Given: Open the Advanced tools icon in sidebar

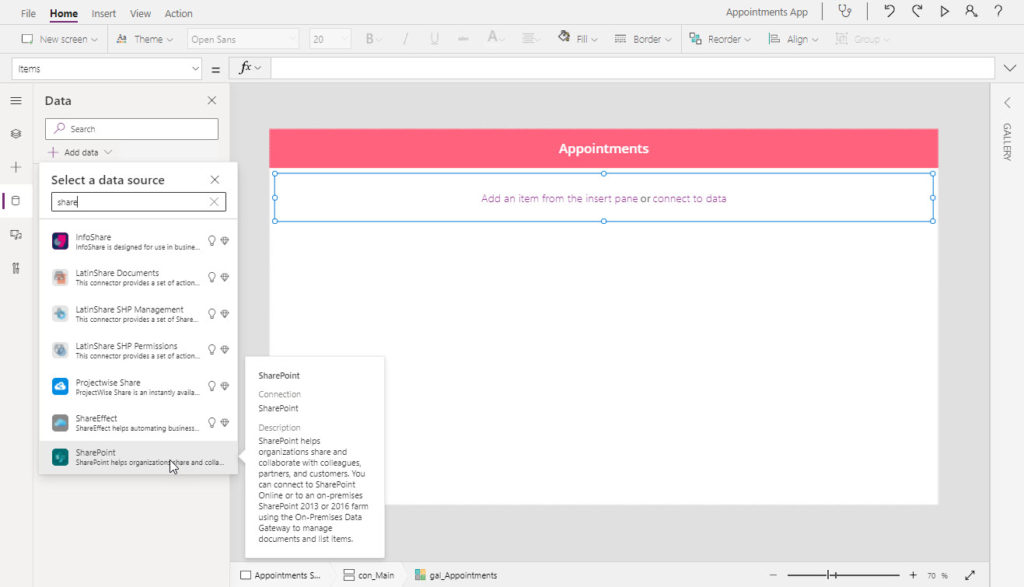Looking at the screenshot, I should tap(16, 268).
